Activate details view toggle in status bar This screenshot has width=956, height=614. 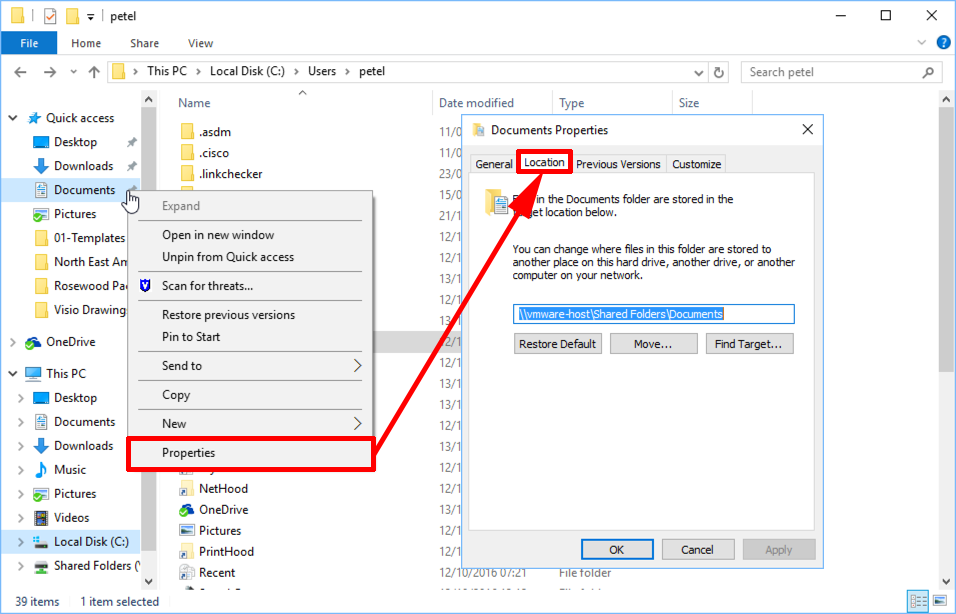[918, 600]
